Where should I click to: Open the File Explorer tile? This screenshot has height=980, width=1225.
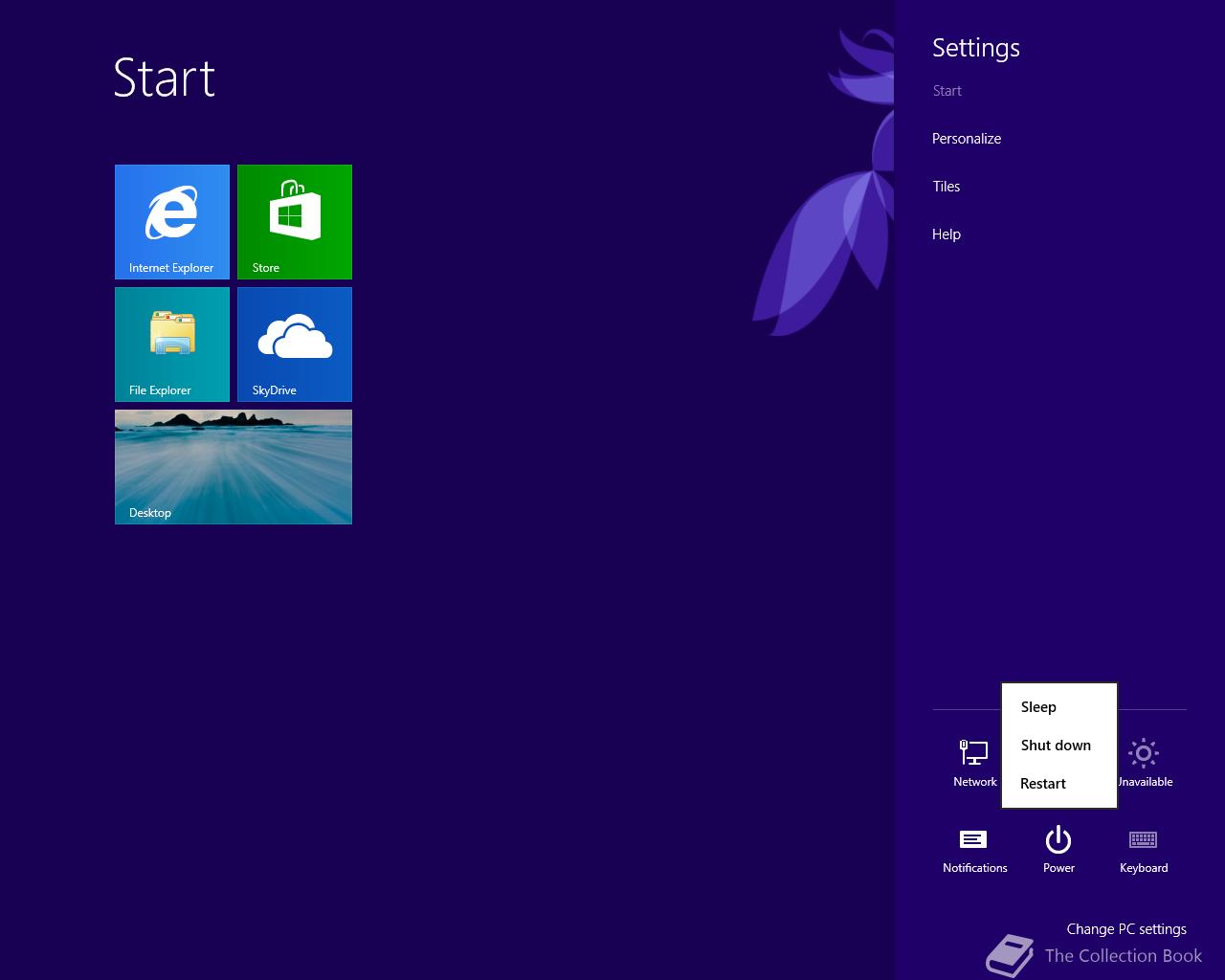[172, 345]
